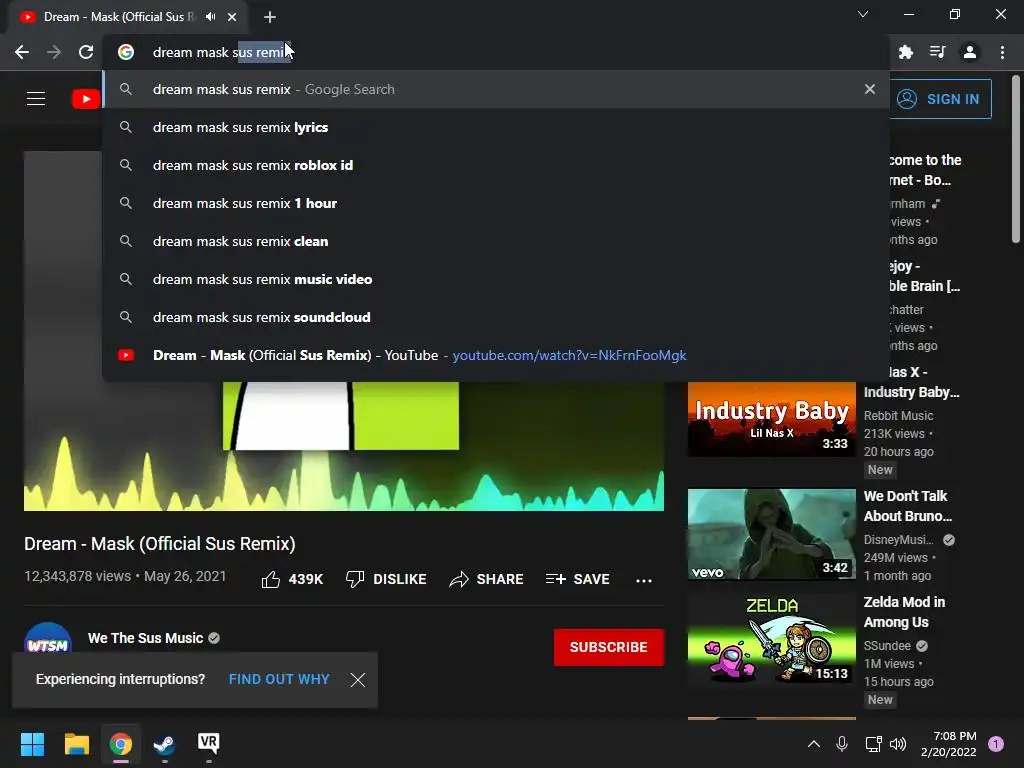Select 'dream mask sus remix' Google Search suggestion
The image size is (1024, 768).
pyautogui.click(x=496, y=89)
